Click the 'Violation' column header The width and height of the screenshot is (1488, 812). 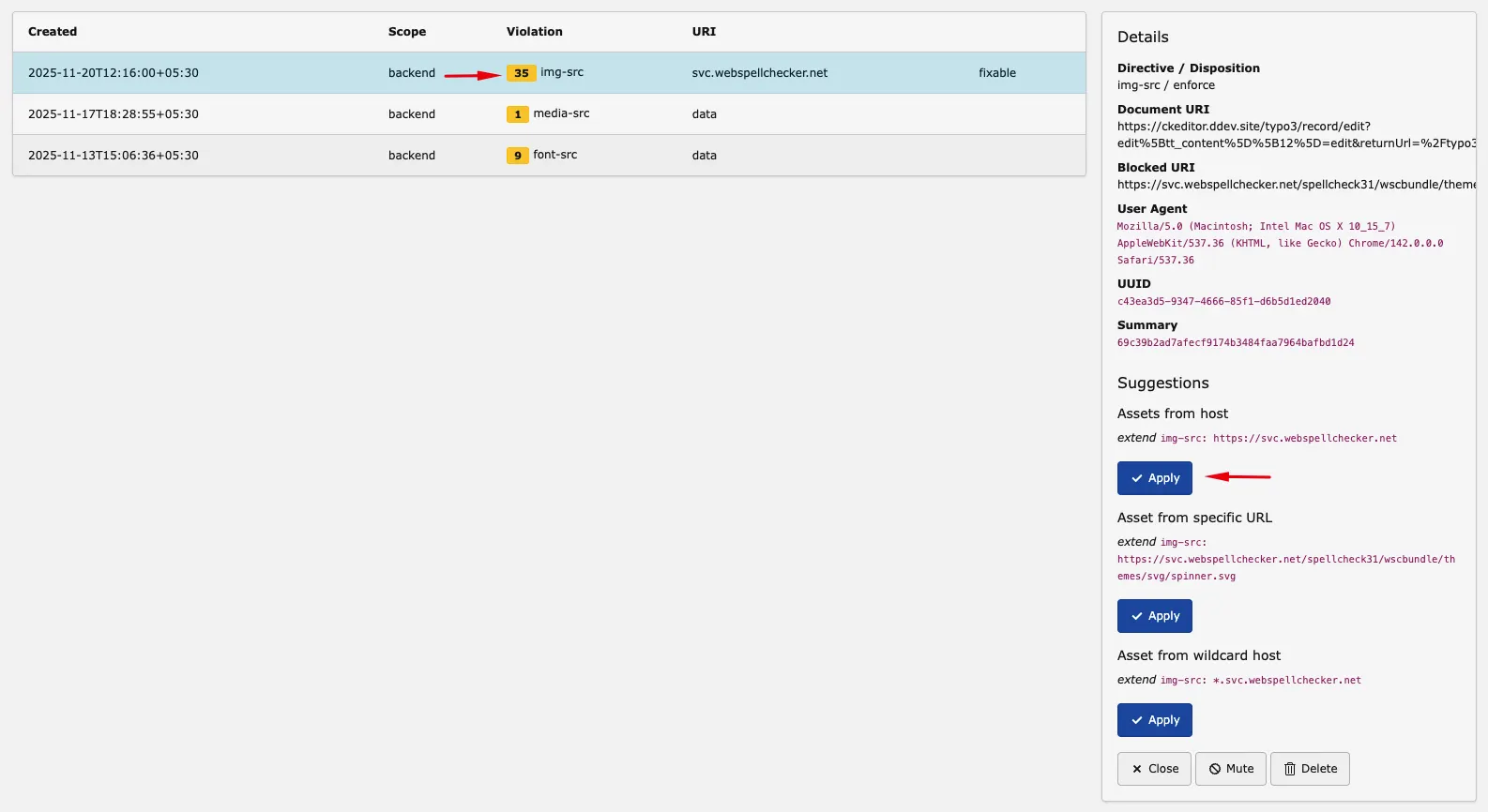tap(535, 32)
